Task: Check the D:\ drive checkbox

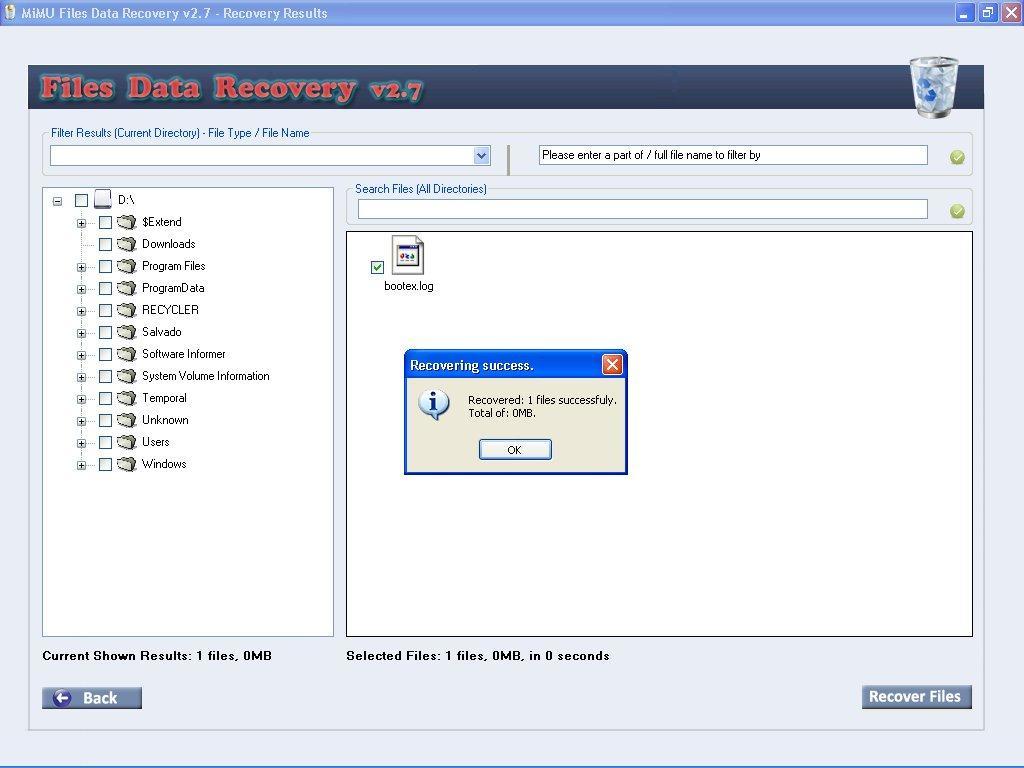Action: [x=81, y=200]
